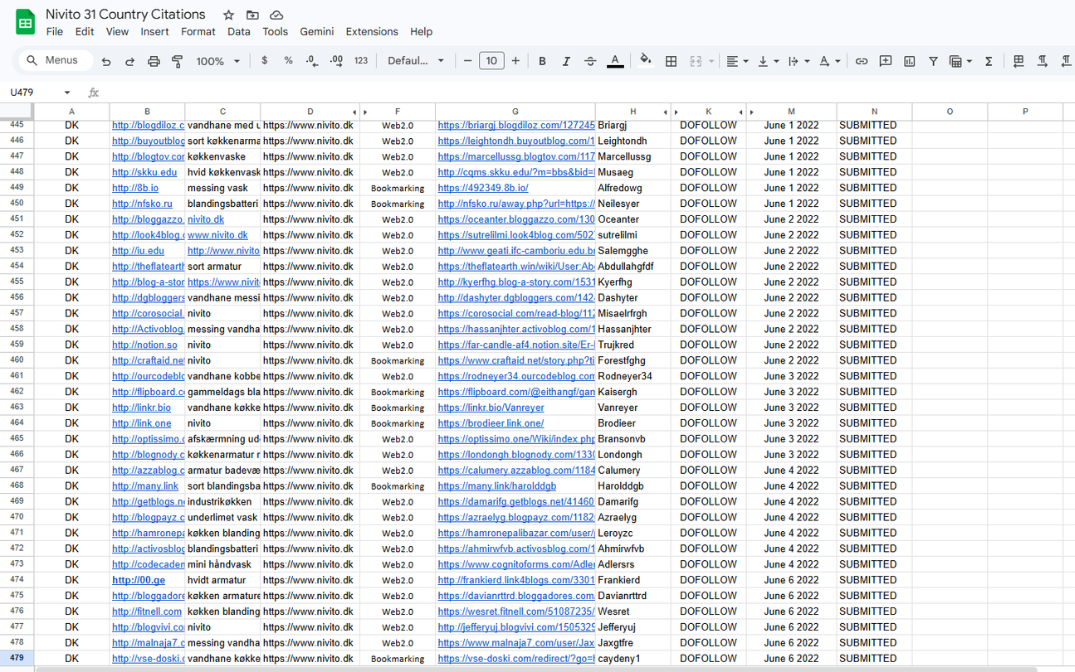The image size is (1075, 672).
Task: Expand the hidden column between D and F
Action: 359,112
